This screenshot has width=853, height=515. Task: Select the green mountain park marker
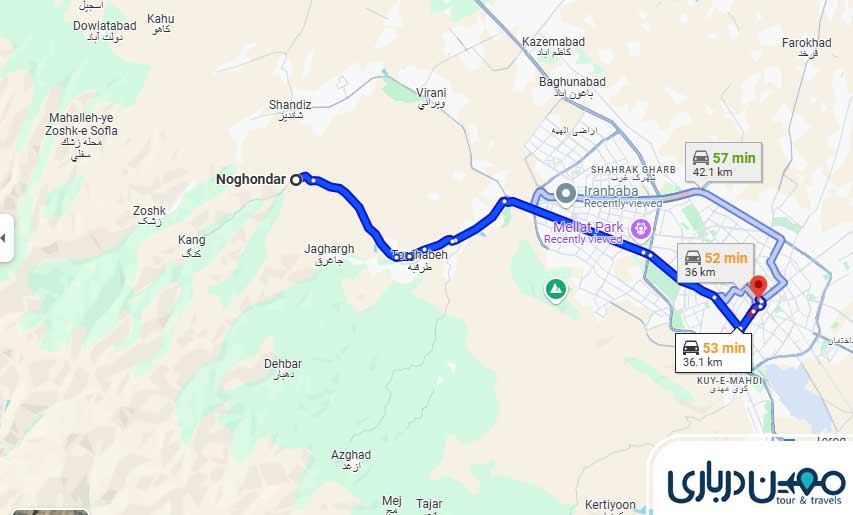point(555,290)
